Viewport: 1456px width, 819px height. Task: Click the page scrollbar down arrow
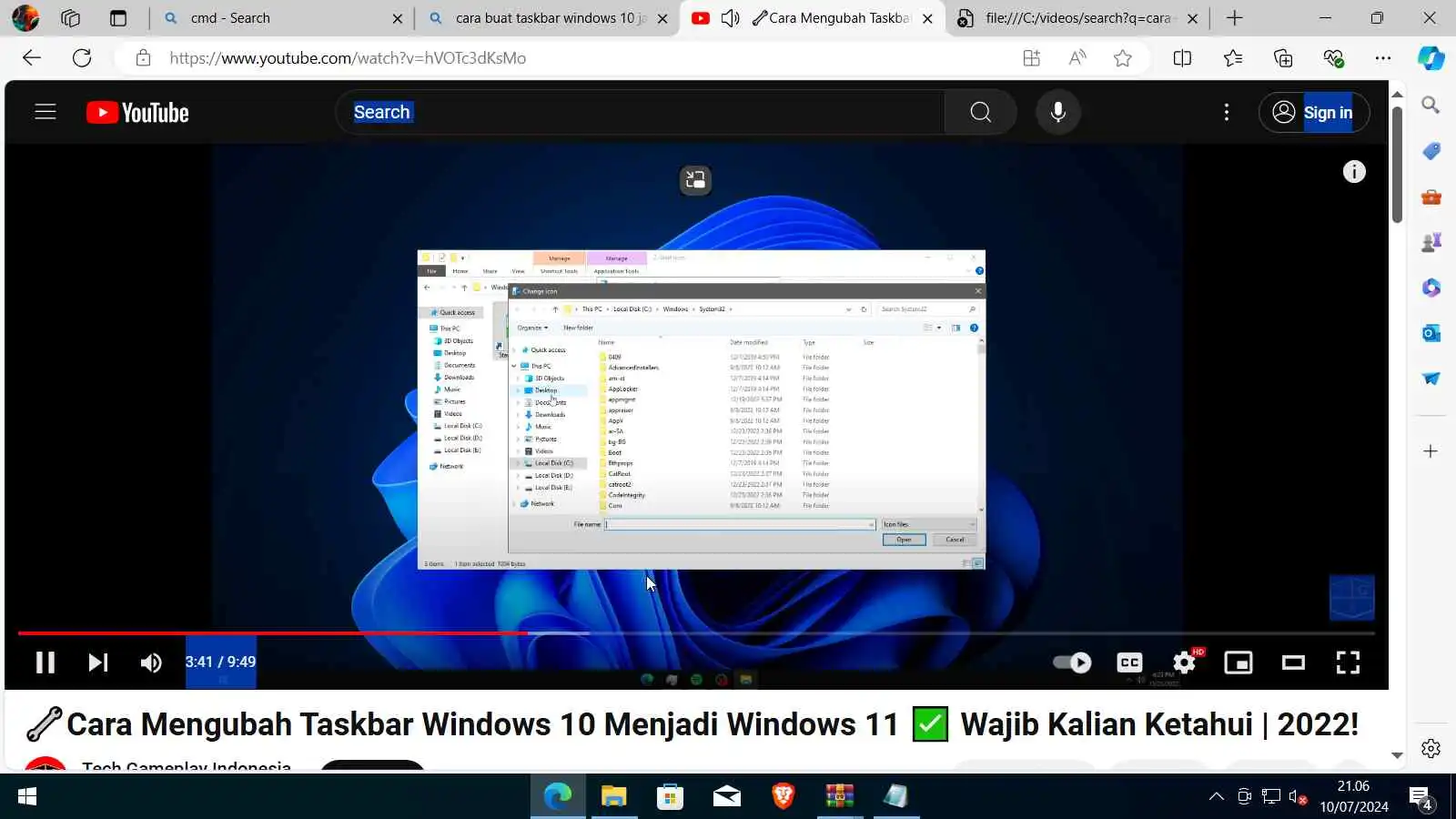click(x=1397, y=755)
